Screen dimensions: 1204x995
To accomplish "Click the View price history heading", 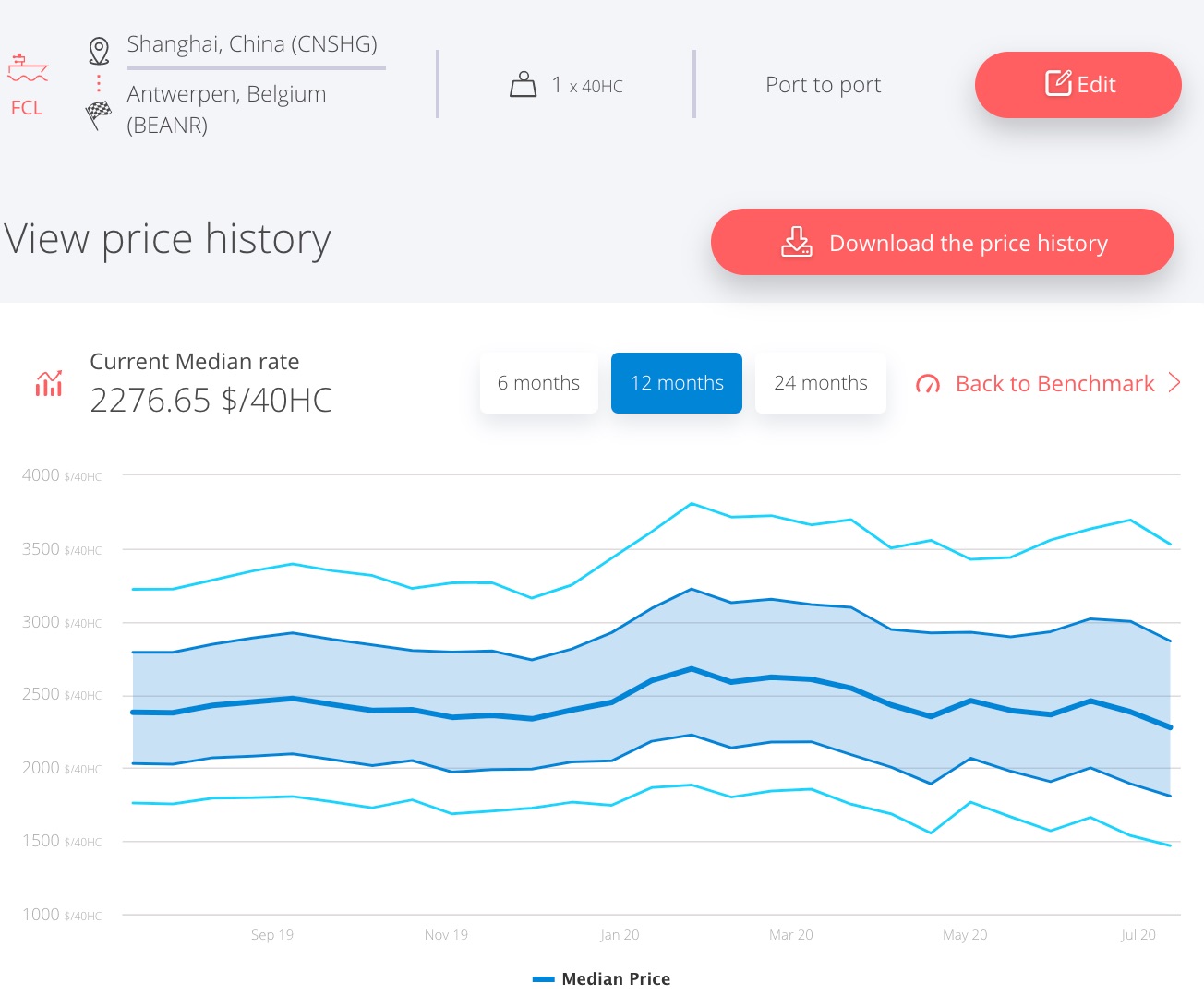I will click(x=167, y=240).
